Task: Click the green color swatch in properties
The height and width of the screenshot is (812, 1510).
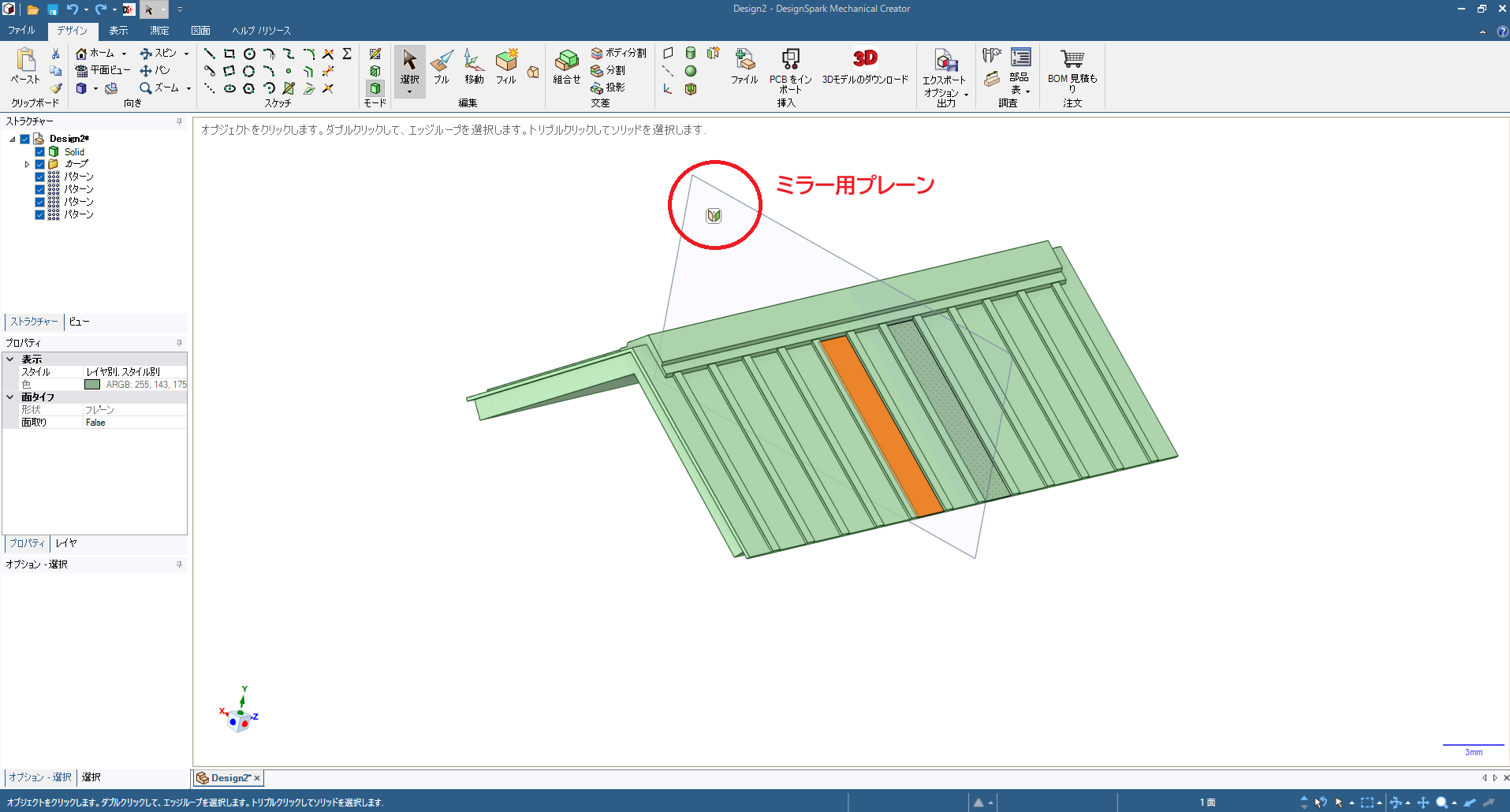Action: (x=92, y=385)
